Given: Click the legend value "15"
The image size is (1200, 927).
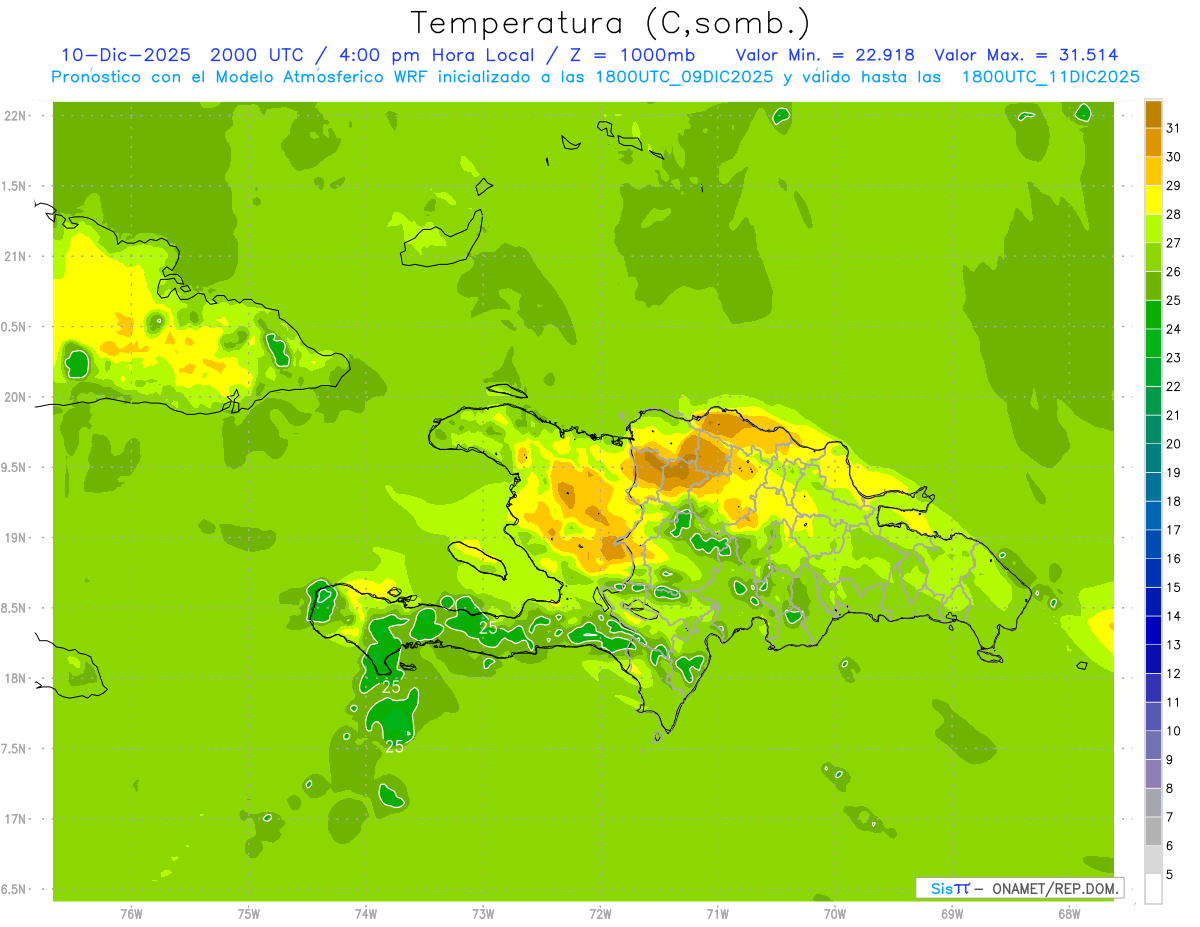Looking at the screenshot, I should [x=1174, y=588].
